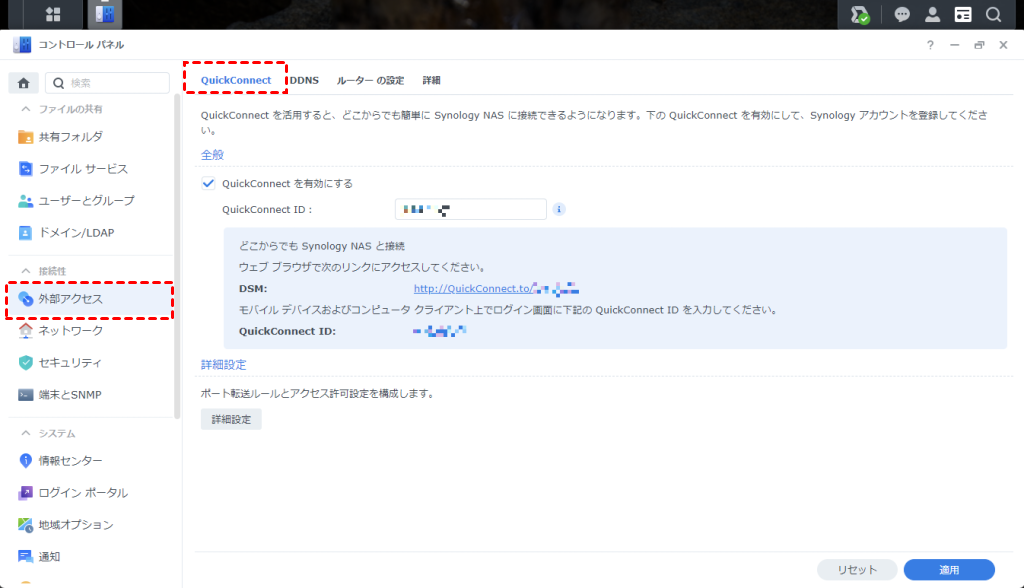The width and height of the screenshot is (1024, 588).
Task: Maximize the Control Panel window
Action: (979, 45)
